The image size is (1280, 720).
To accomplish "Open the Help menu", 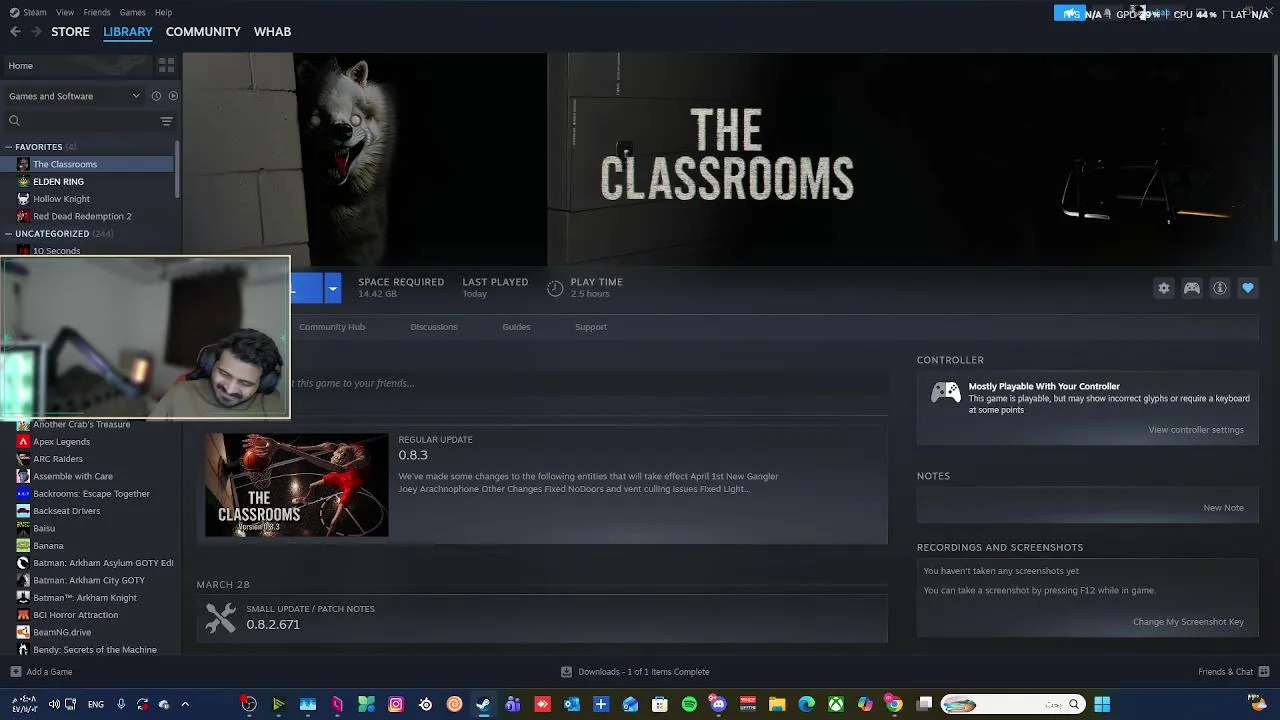I will coord(164,12).
